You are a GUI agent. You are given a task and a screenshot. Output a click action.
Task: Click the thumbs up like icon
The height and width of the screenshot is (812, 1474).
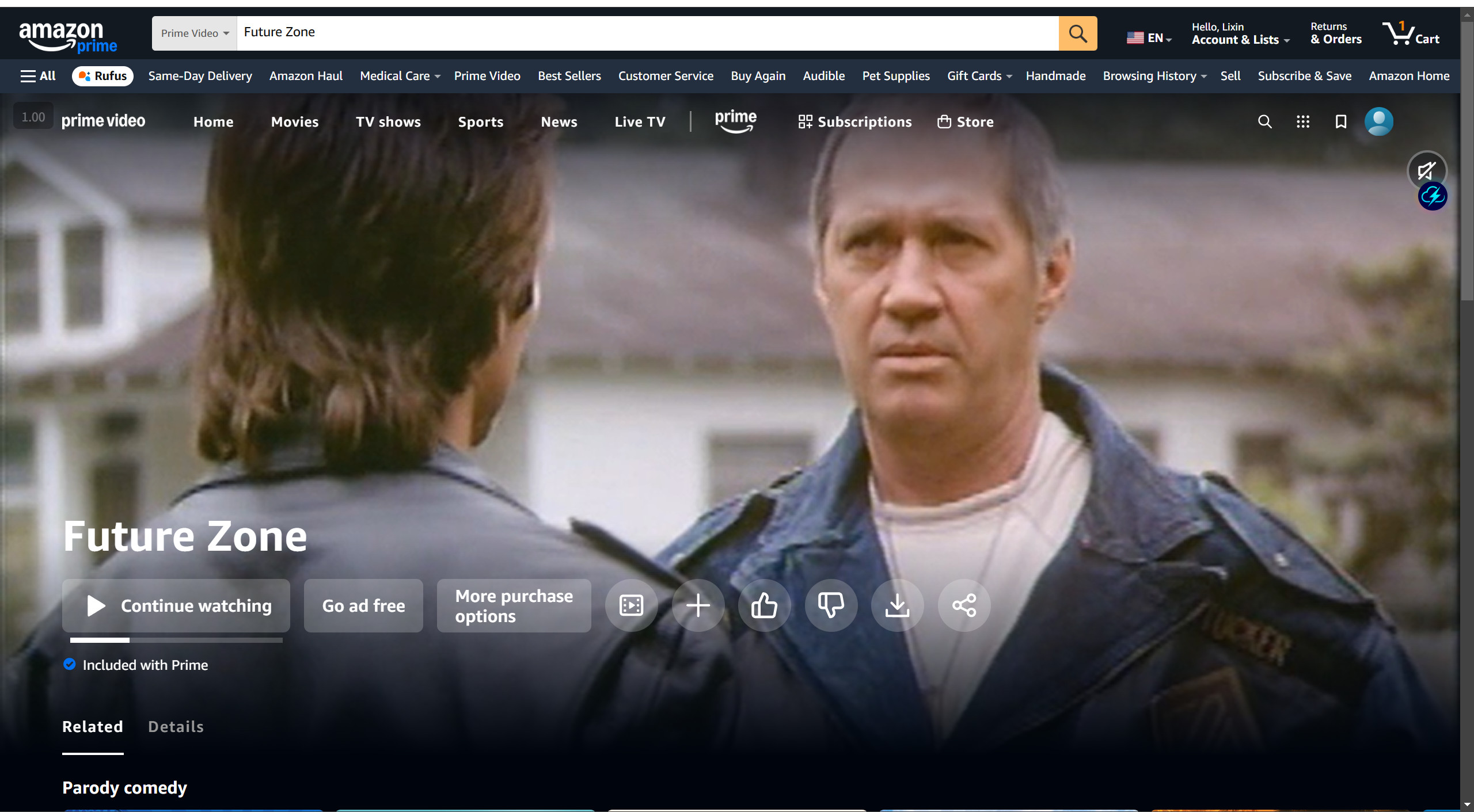point(764,605)
